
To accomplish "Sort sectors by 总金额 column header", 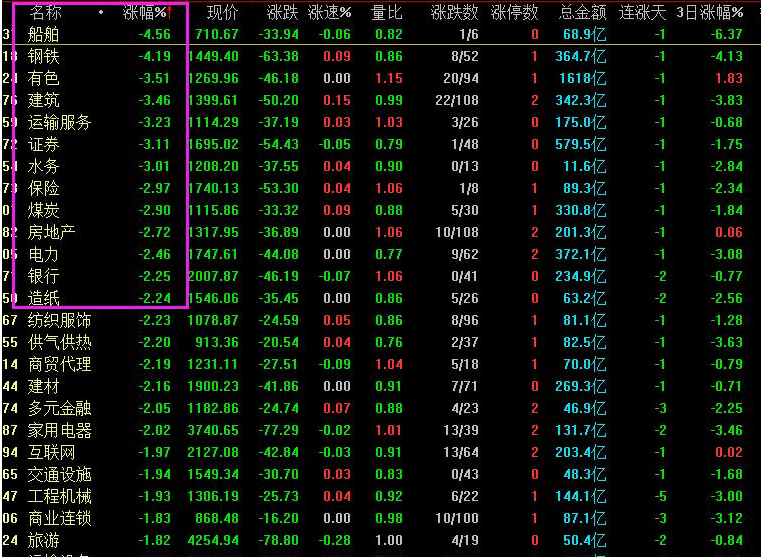I will [x=584, y=13].
